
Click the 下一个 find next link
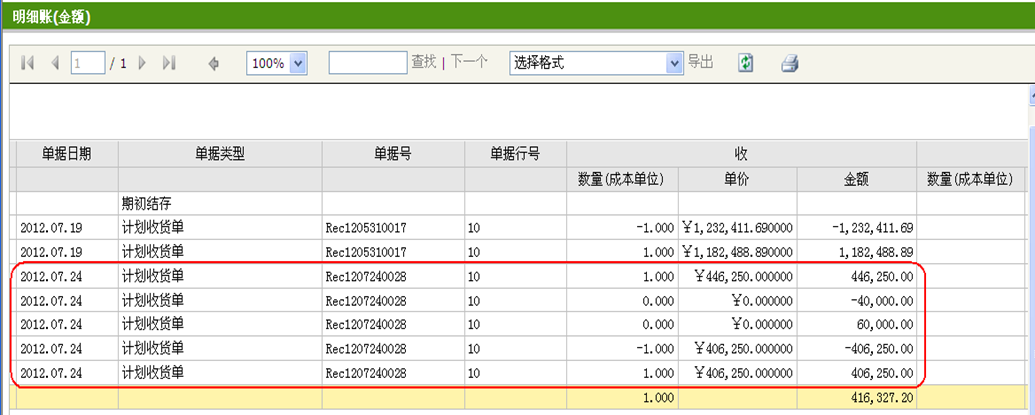click(469, 62)
